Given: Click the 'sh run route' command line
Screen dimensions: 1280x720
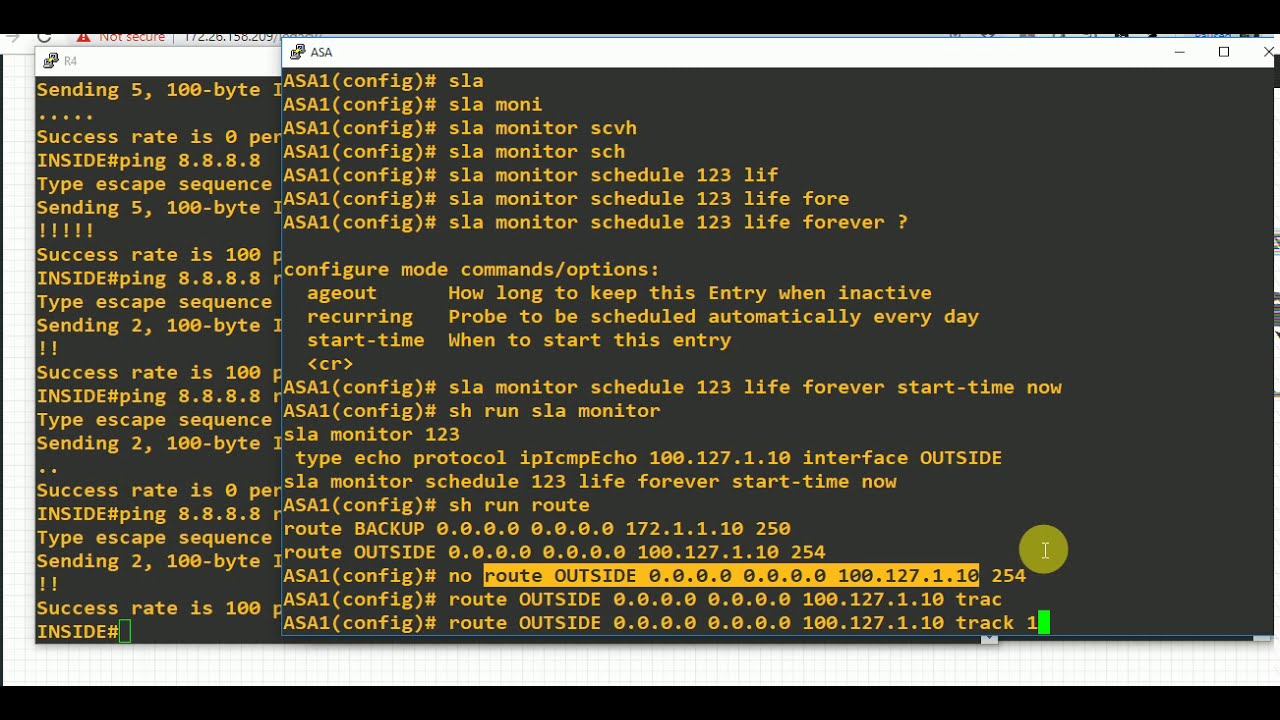Looking at the screenshot, I should point(437,505).
